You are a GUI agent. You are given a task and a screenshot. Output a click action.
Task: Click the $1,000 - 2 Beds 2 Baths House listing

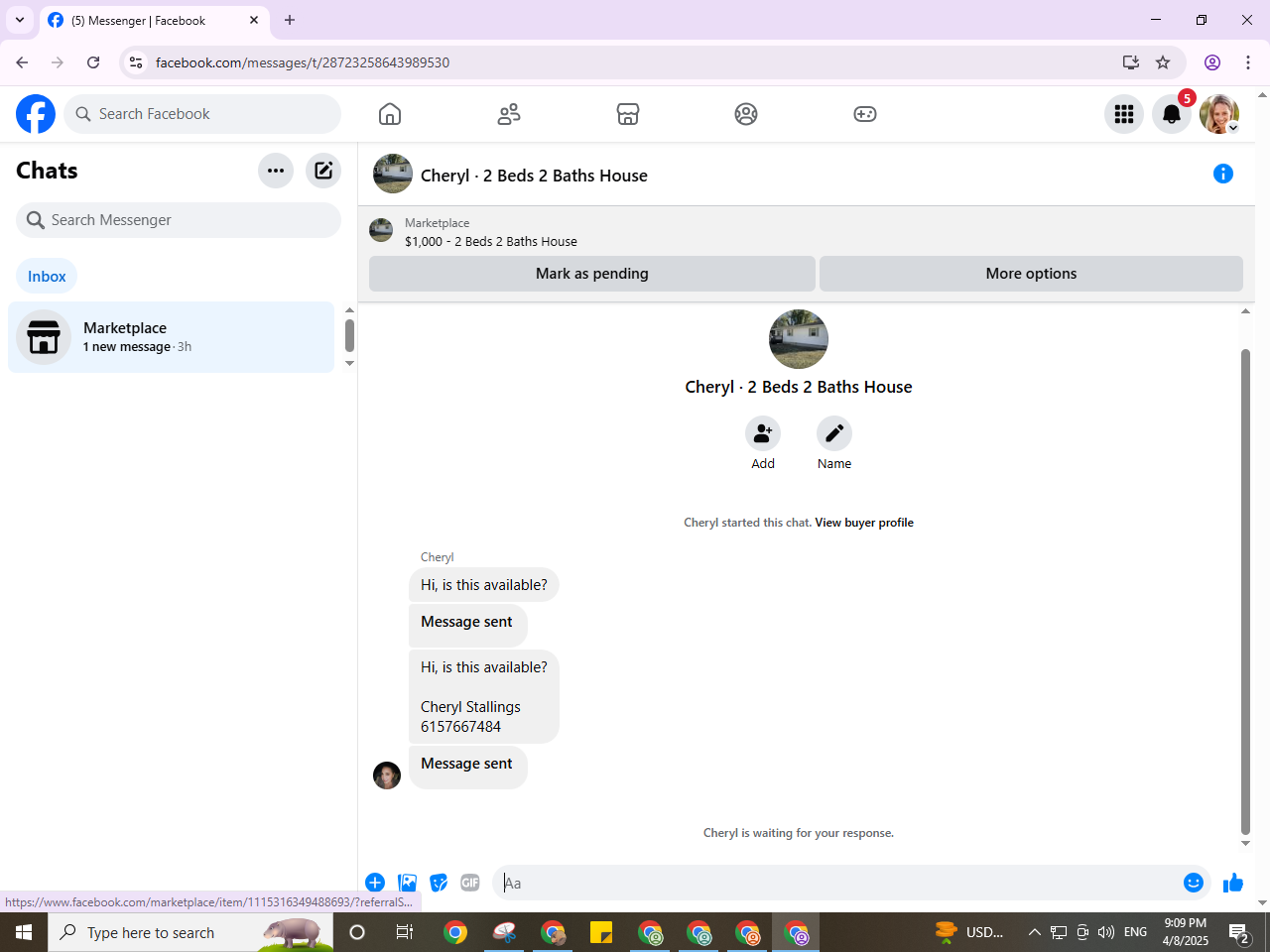491,241
